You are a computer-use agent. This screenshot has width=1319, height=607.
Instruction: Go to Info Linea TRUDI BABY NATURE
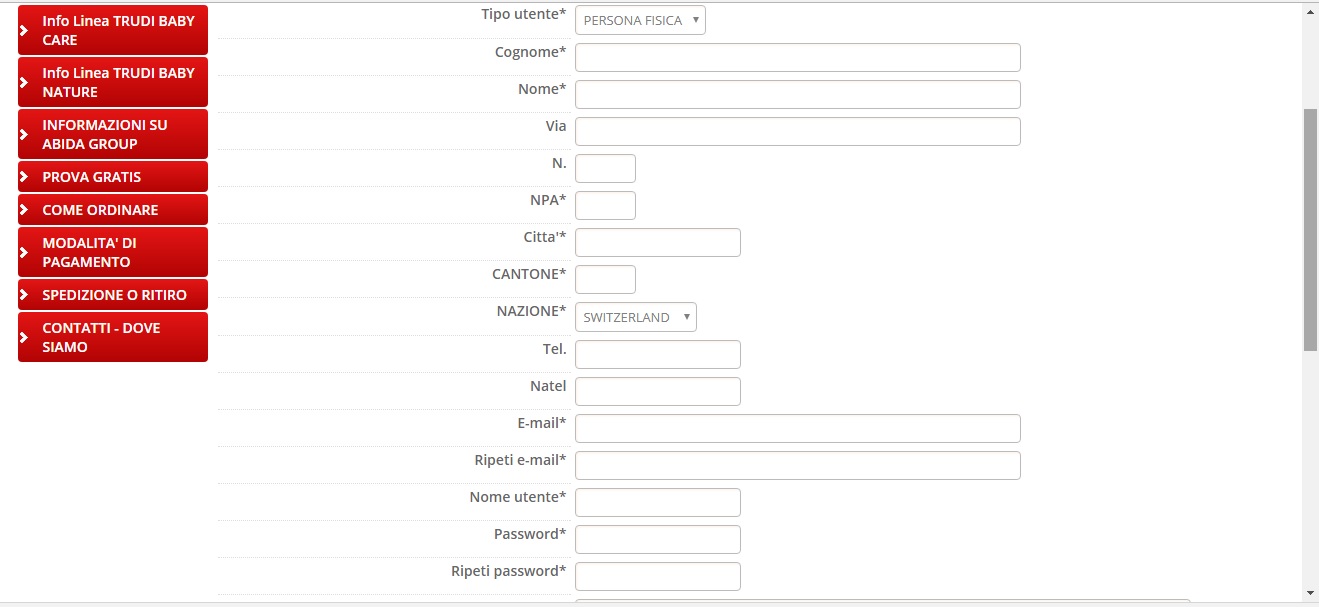point(118,82)
